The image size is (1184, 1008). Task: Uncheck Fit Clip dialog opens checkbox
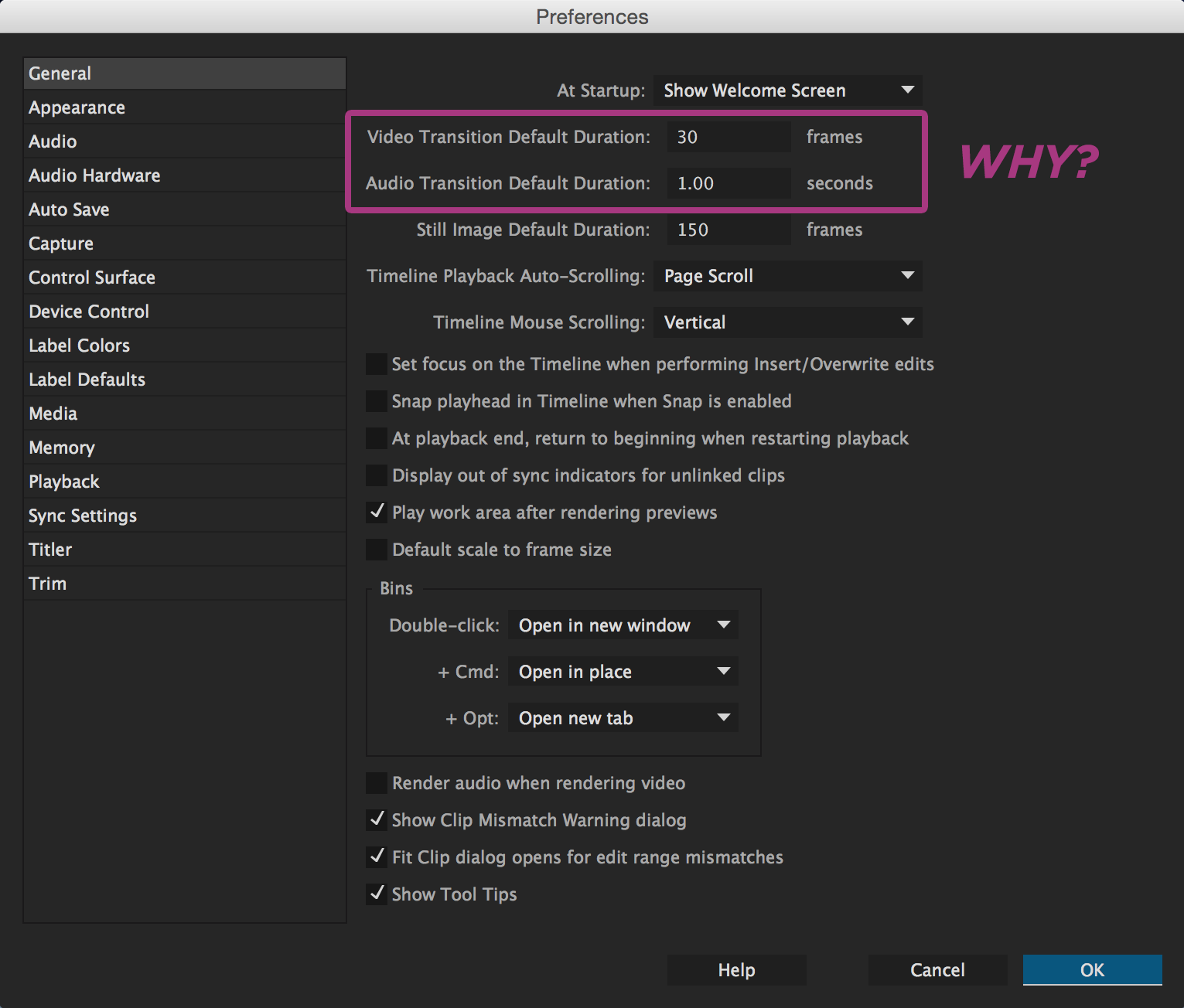(x=377, y=856)
